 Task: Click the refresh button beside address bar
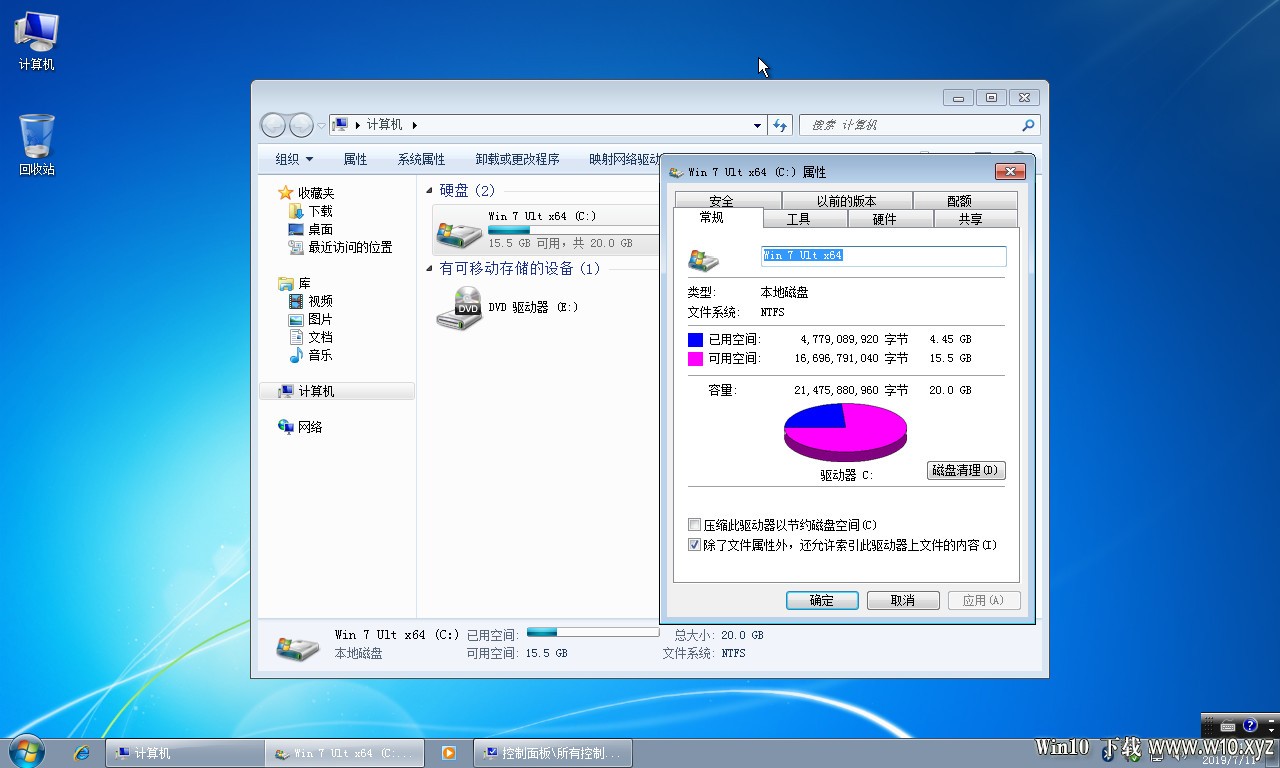click(x=781, y=125)
